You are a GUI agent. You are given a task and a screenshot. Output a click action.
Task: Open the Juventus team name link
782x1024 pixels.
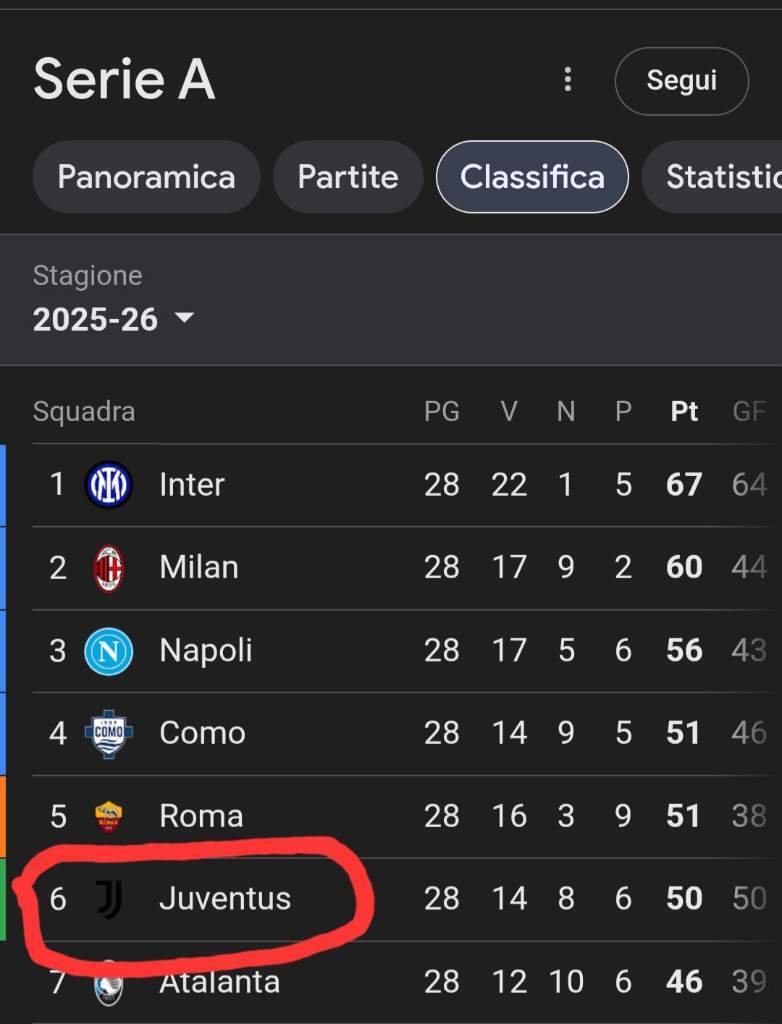click(x=225, y=899)
